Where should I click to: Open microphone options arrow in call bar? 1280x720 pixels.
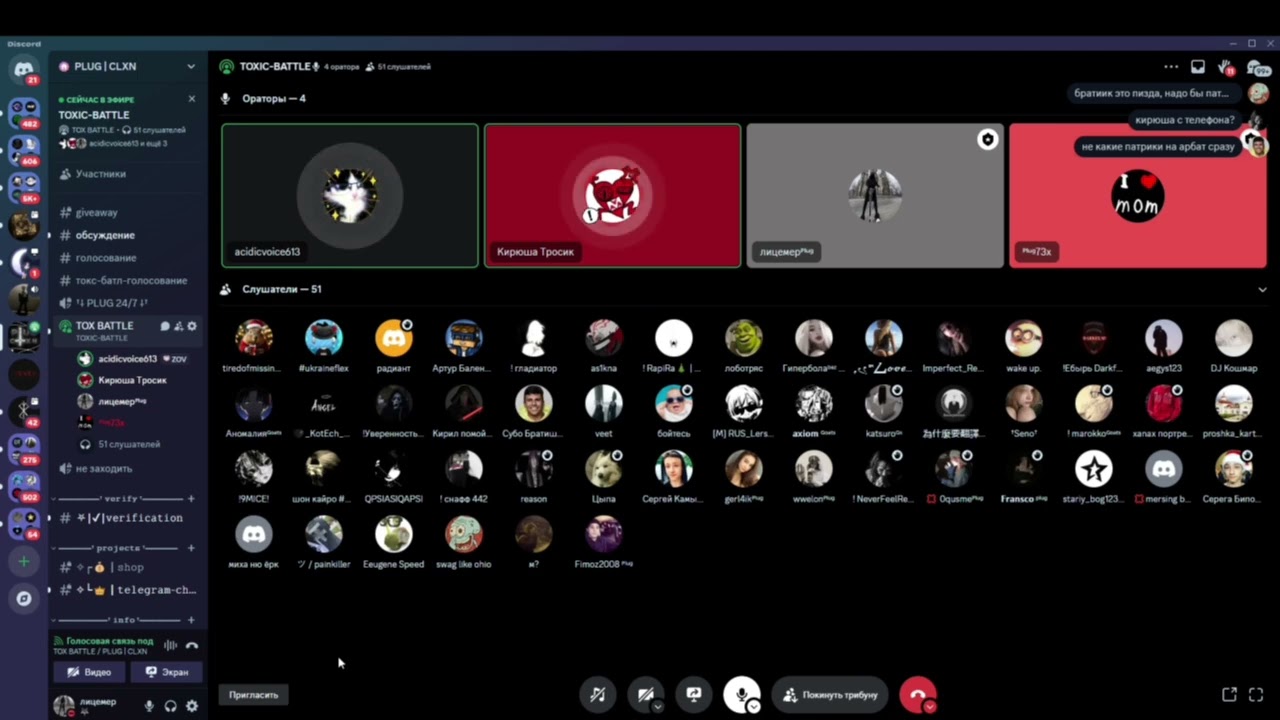pos(754,706)
